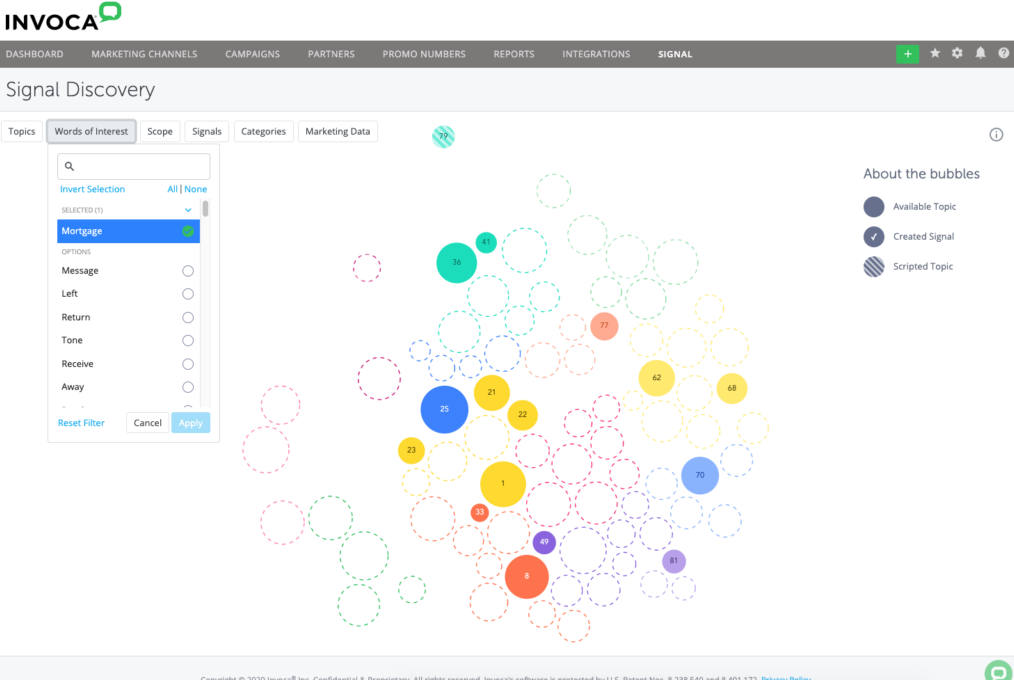Select the Message option radio
The height and width of the screenshot is (680, 1014).
188,271
